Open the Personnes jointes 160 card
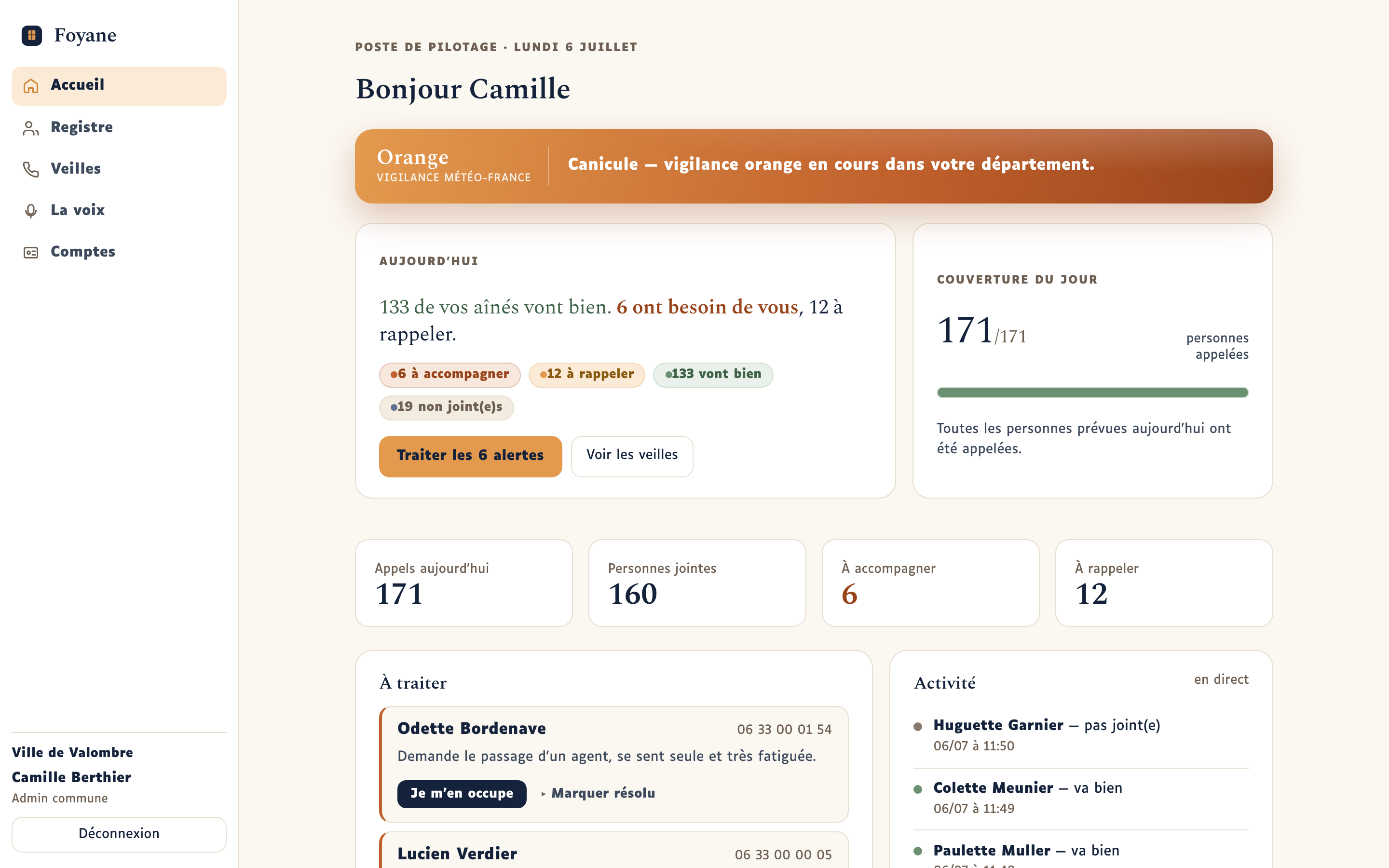Image resolution: width=1389 pixels, height=868 pixels. [x=697, y=583]
